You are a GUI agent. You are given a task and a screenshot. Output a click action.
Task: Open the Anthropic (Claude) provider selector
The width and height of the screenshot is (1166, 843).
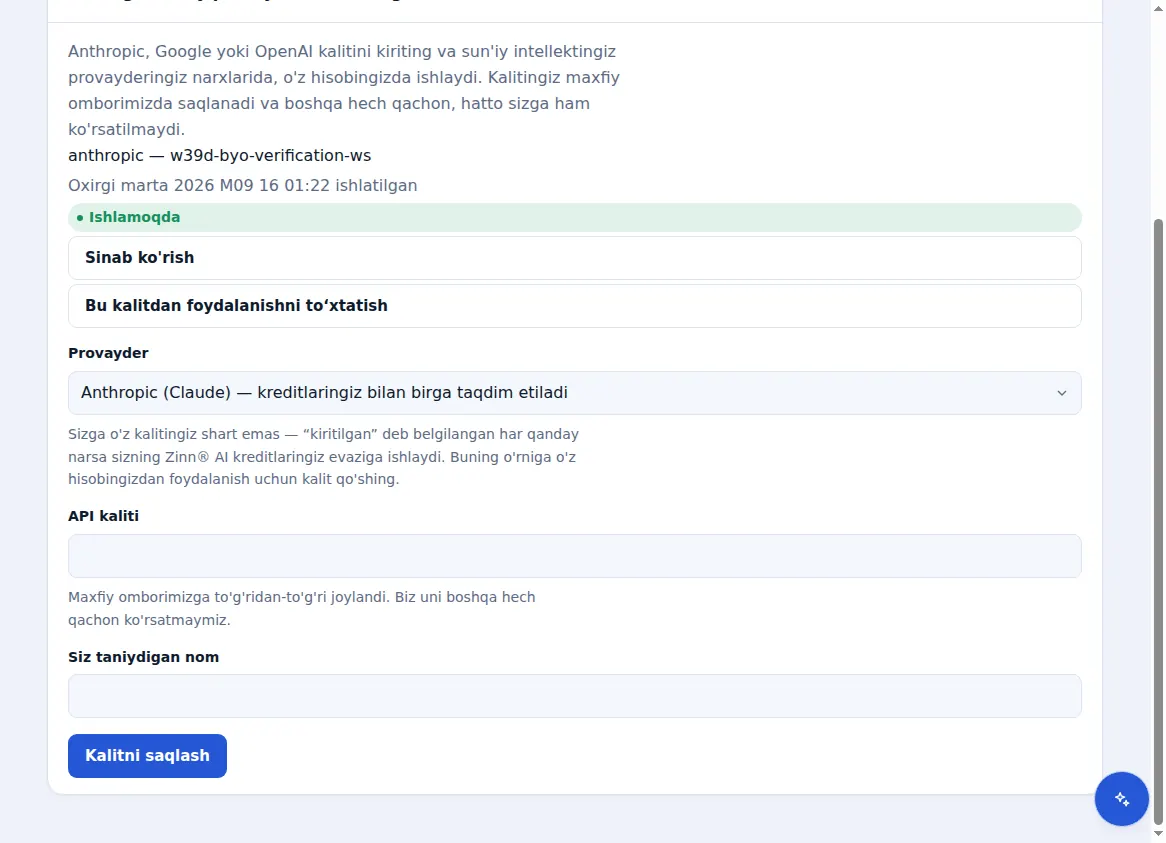574,393
